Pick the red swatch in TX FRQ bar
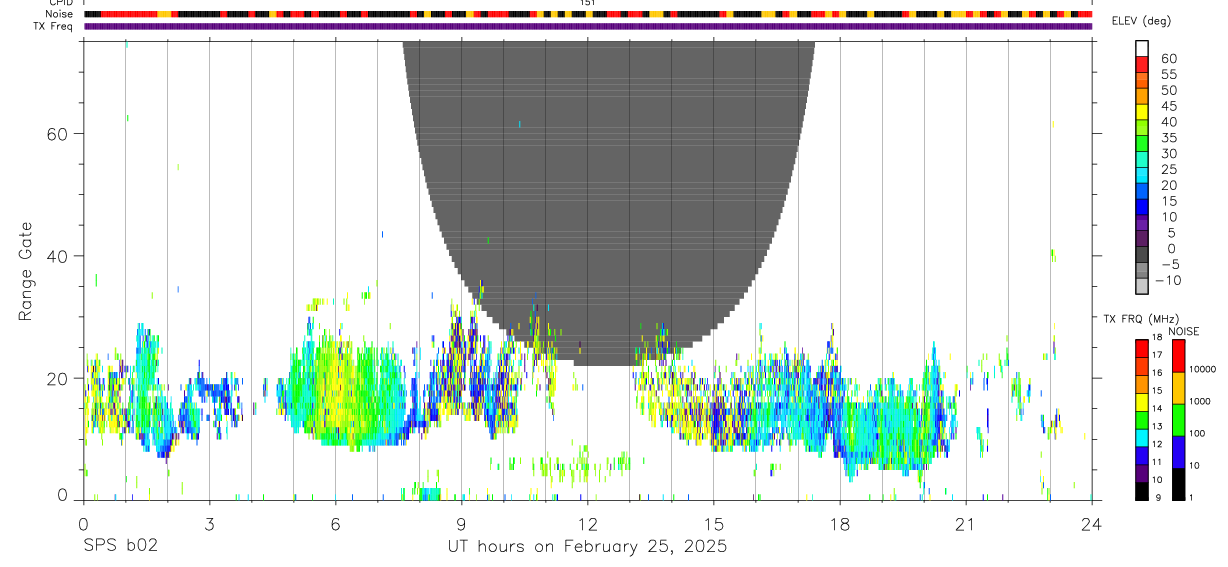 [x=1141, y=348]
